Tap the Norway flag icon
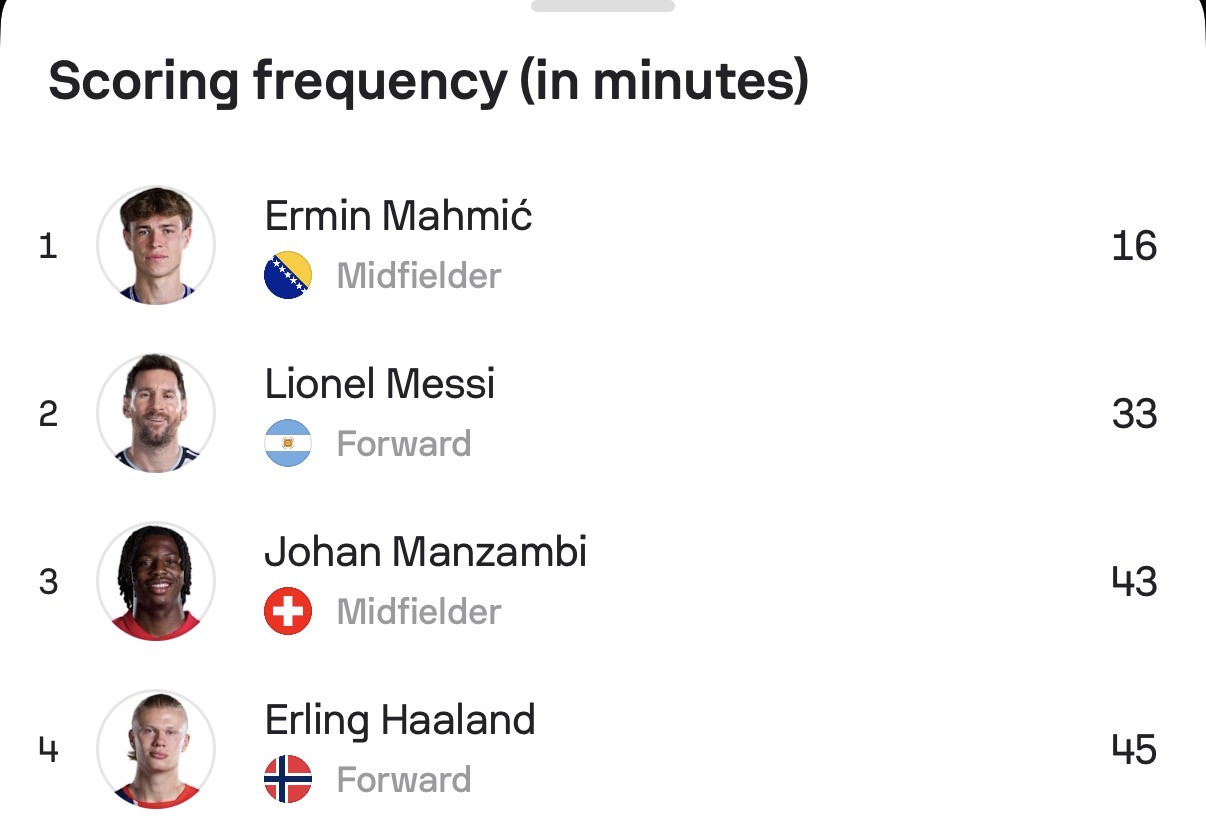This screenshot has width=1206, height=838. pos(288,779)
